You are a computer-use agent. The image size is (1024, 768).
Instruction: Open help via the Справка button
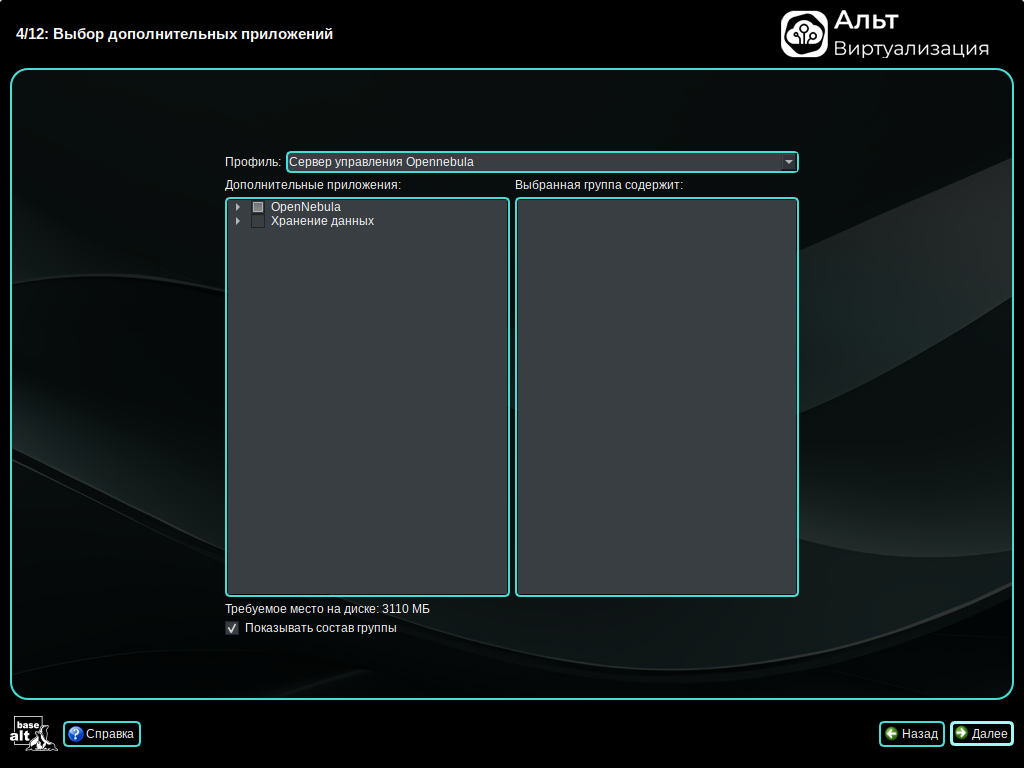(102, 734)
